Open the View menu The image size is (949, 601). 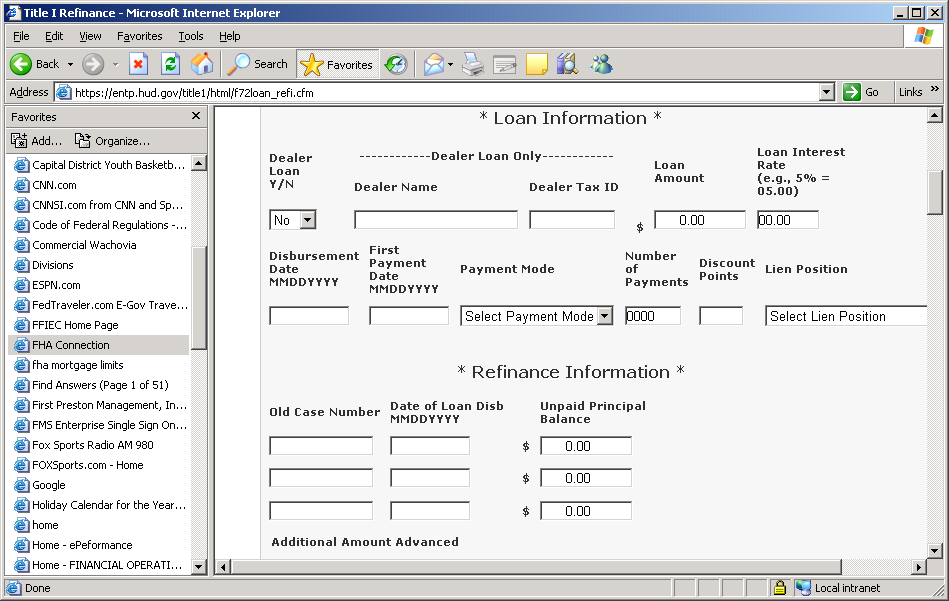click(x=90, y=36)
